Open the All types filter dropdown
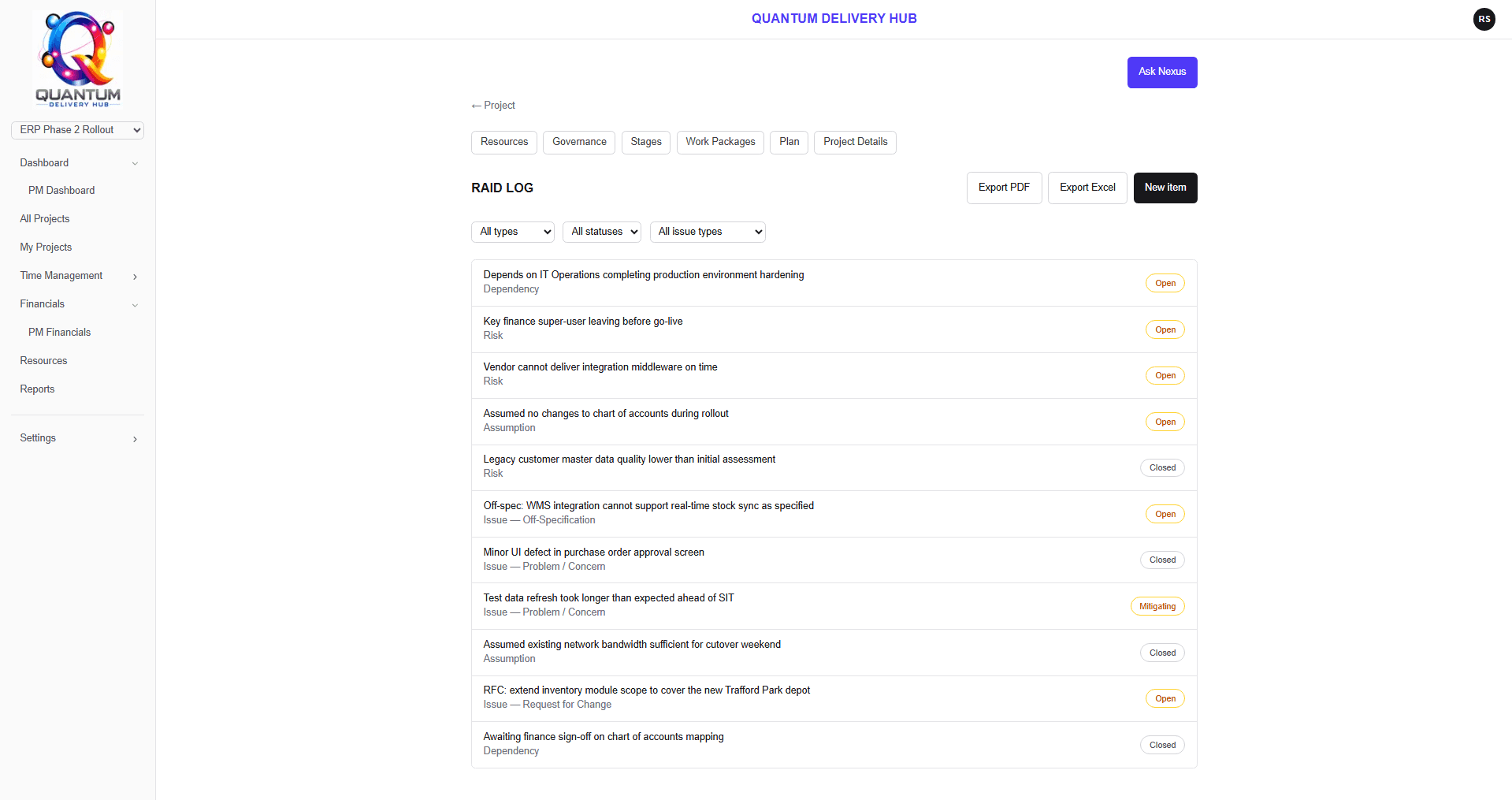This screenshot has height=800, width=1512. coord(513,232)
